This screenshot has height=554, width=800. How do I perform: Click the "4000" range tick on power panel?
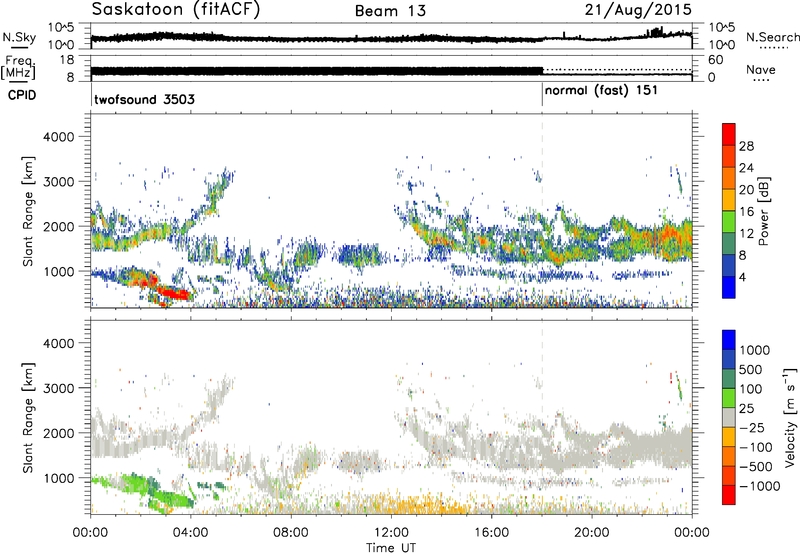(x=59, y=137)
